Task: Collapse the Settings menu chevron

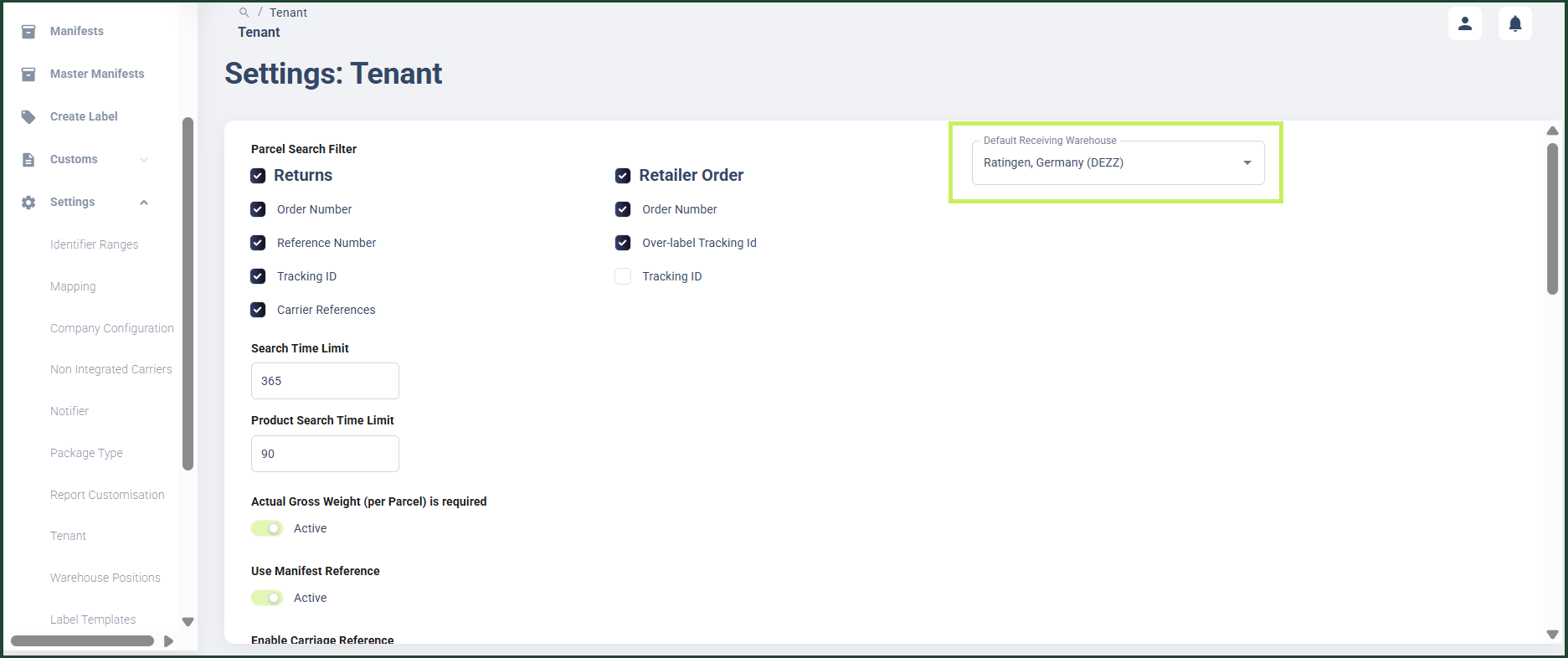Action: pos(144,203)
